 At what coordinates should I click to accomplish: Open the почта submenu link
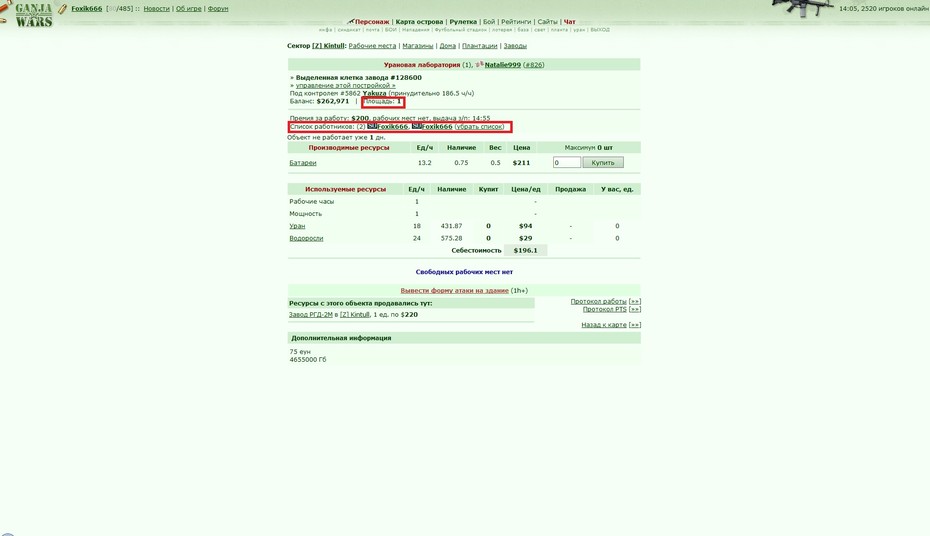click(372, 30)
